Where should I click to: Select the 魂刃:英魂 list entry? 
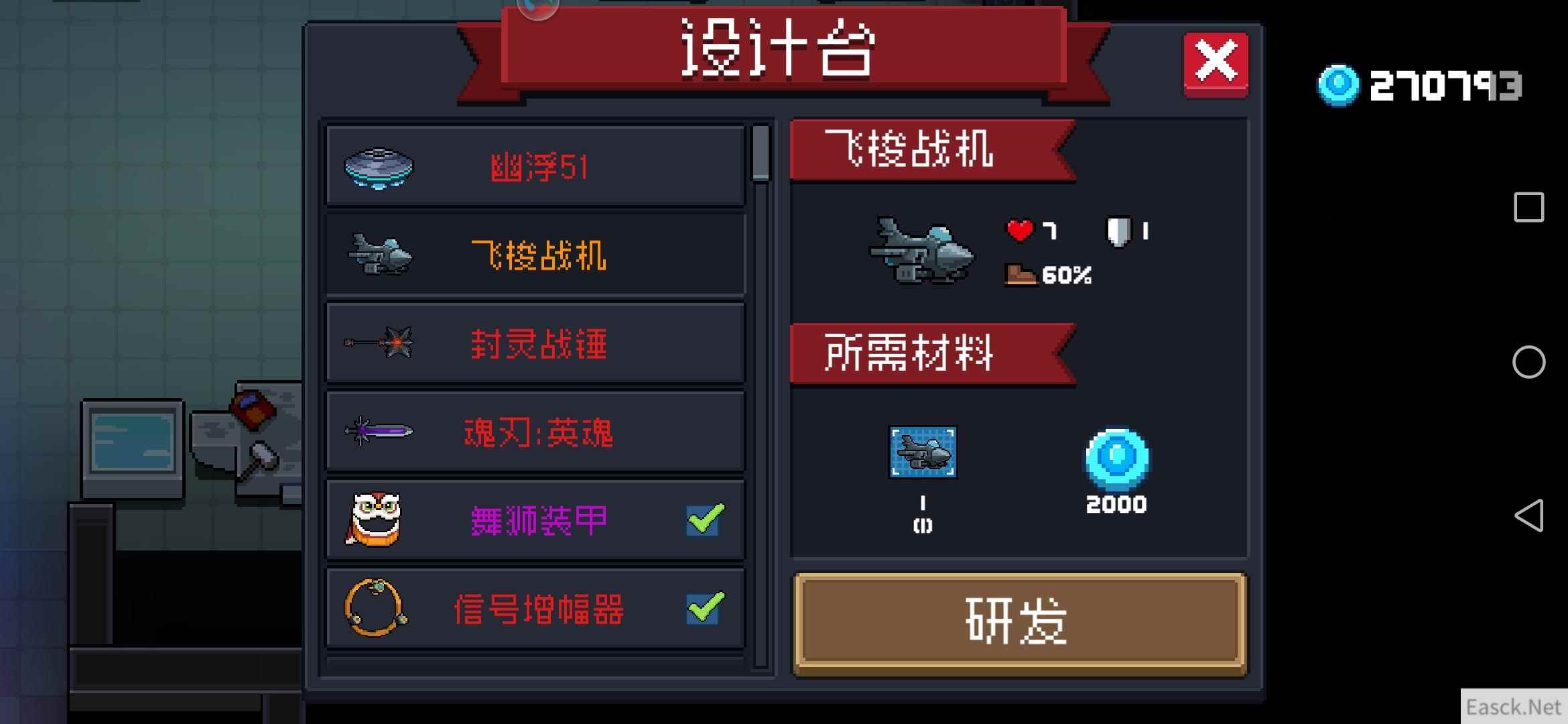click(535, 432)
